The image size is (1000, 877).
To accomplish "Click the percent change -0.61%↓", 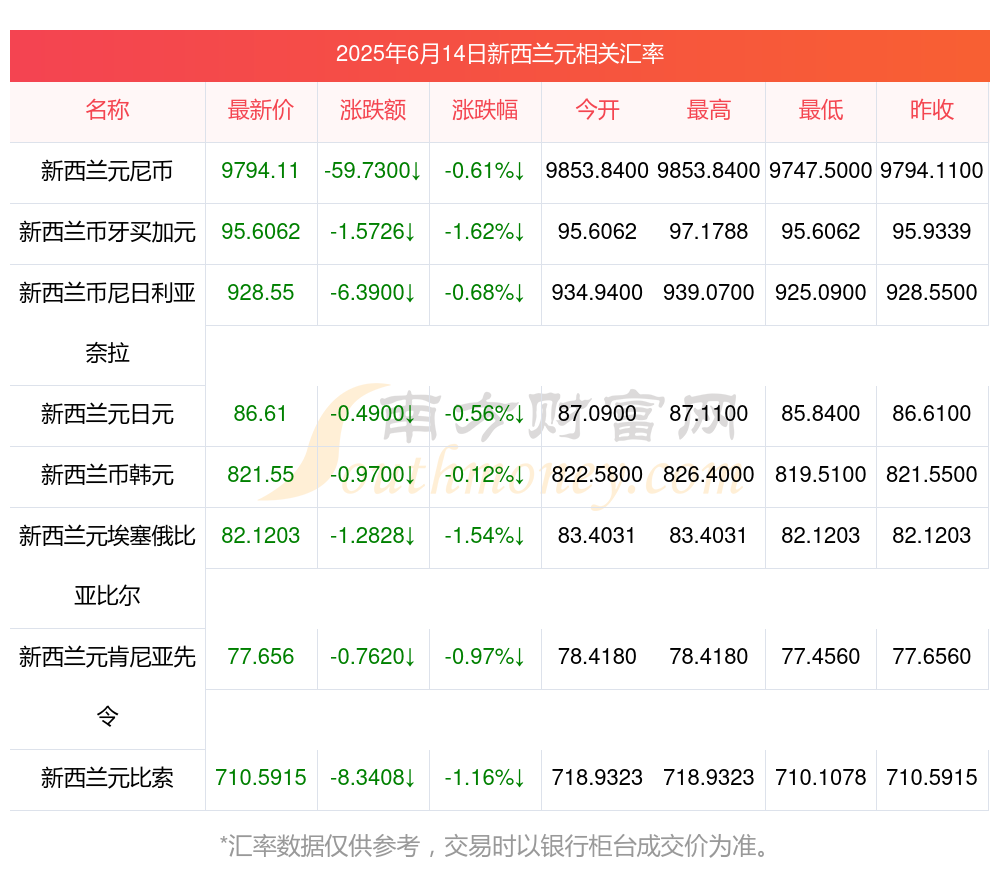I will [x=485, y=171].
